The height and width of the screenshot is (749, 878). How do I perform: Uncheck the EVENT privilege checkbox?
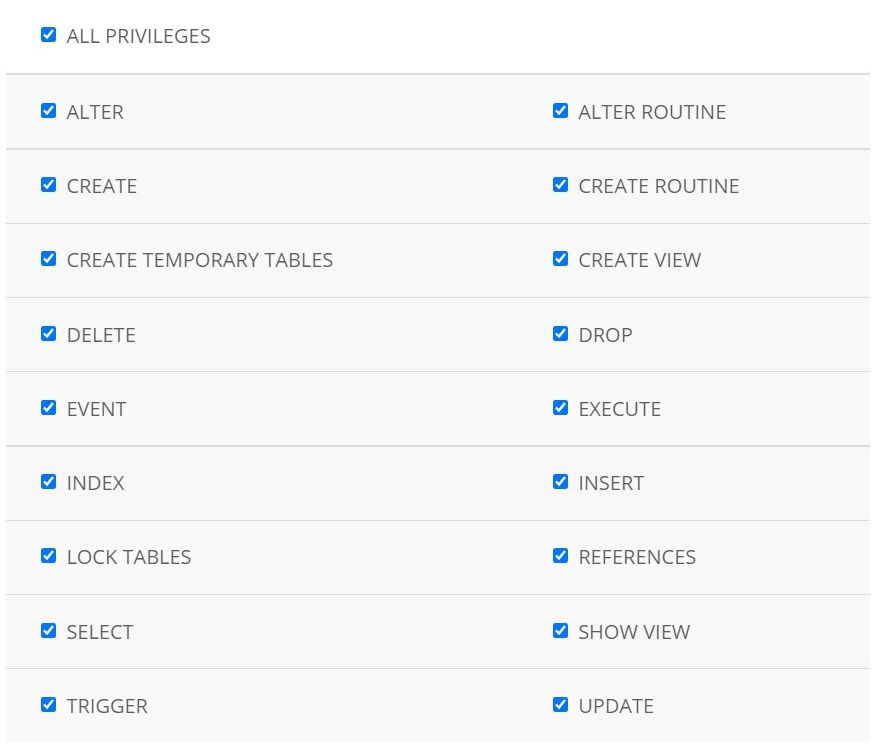(48, 408)
